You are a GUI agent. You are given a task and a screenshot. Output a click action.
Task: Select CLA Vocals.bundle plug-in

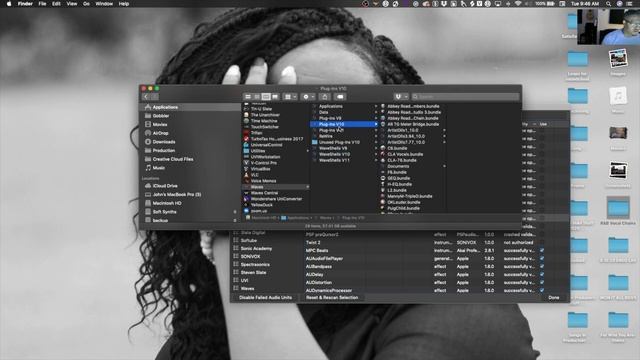405,154
